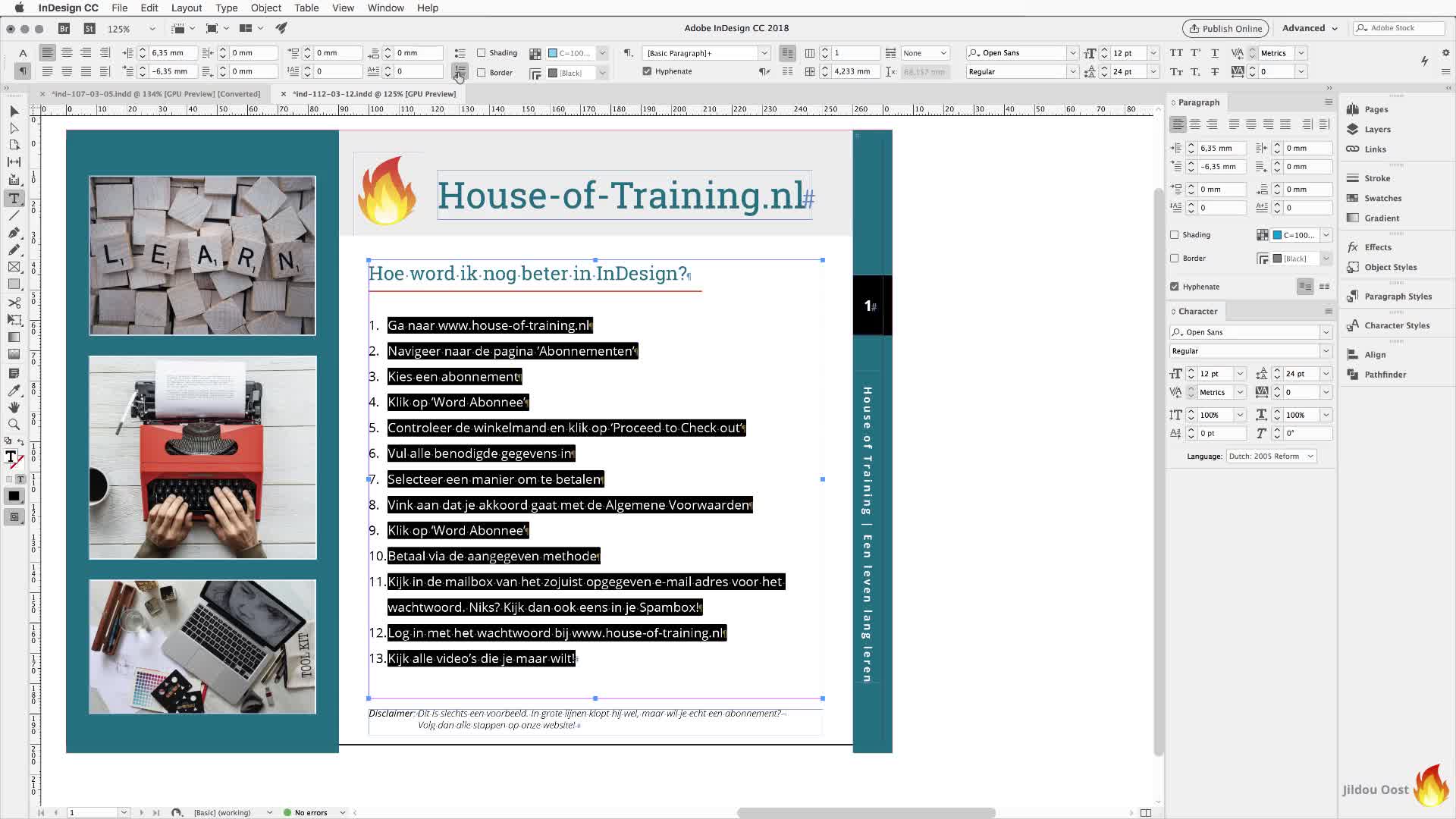Open the File menu
The height and width of the screenshot is (819, 1456).
coord(119,8)
